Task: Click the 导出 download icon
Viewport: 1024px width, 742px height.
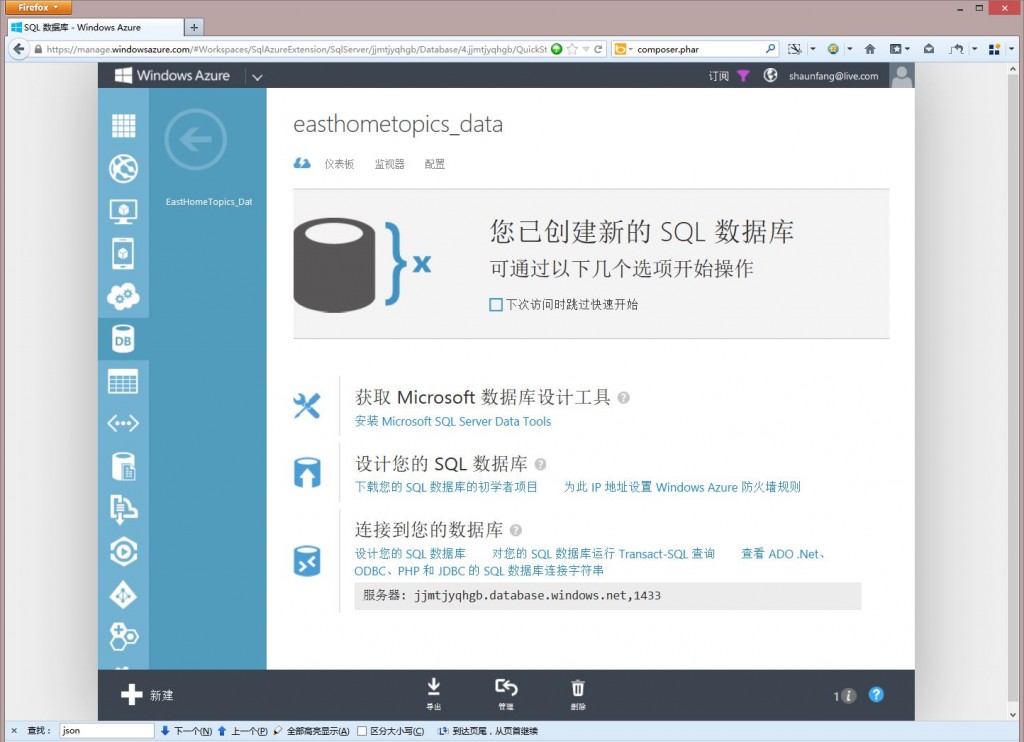Action: [x=434, y=688]
